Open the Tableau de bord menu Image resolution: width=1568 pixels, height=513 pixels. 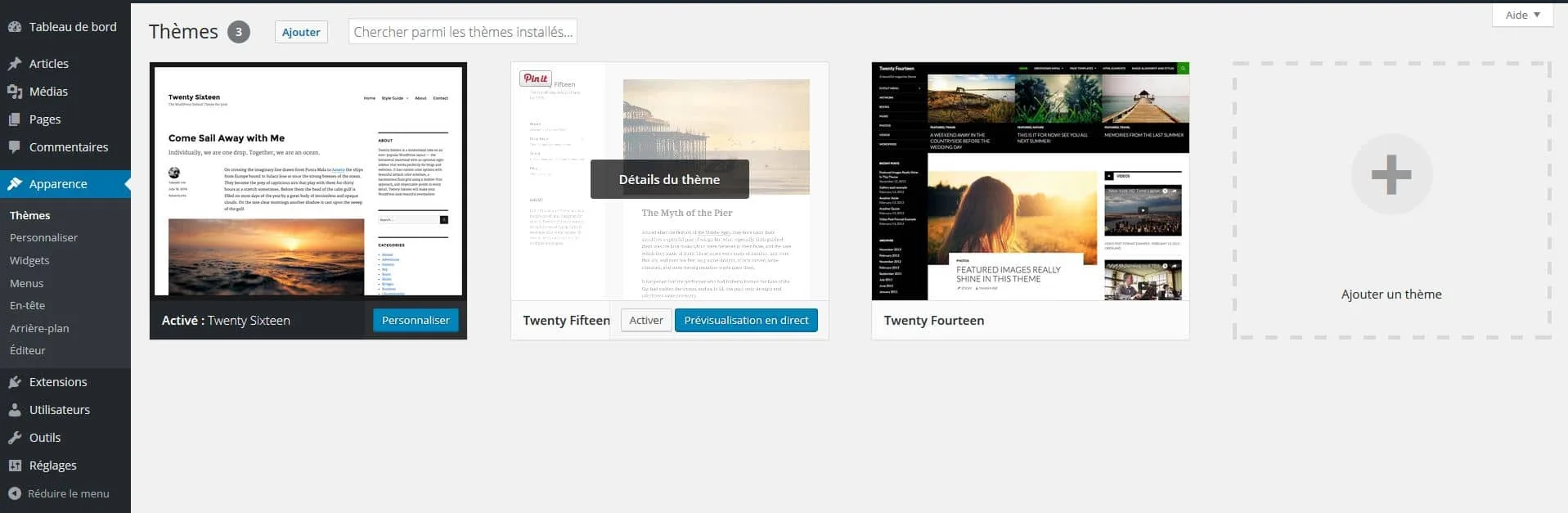[65, 27]
